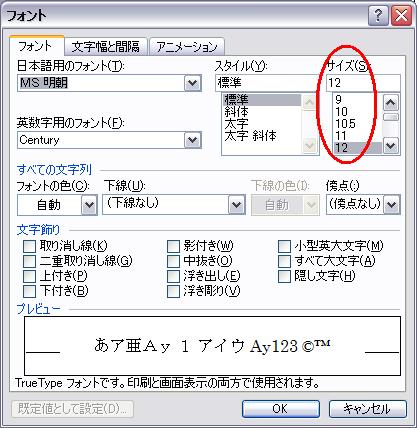The width and height of the screenshot is (417, 428).
Task: Enable 二重取り消し線 checkbox
Action: [29, 261]
